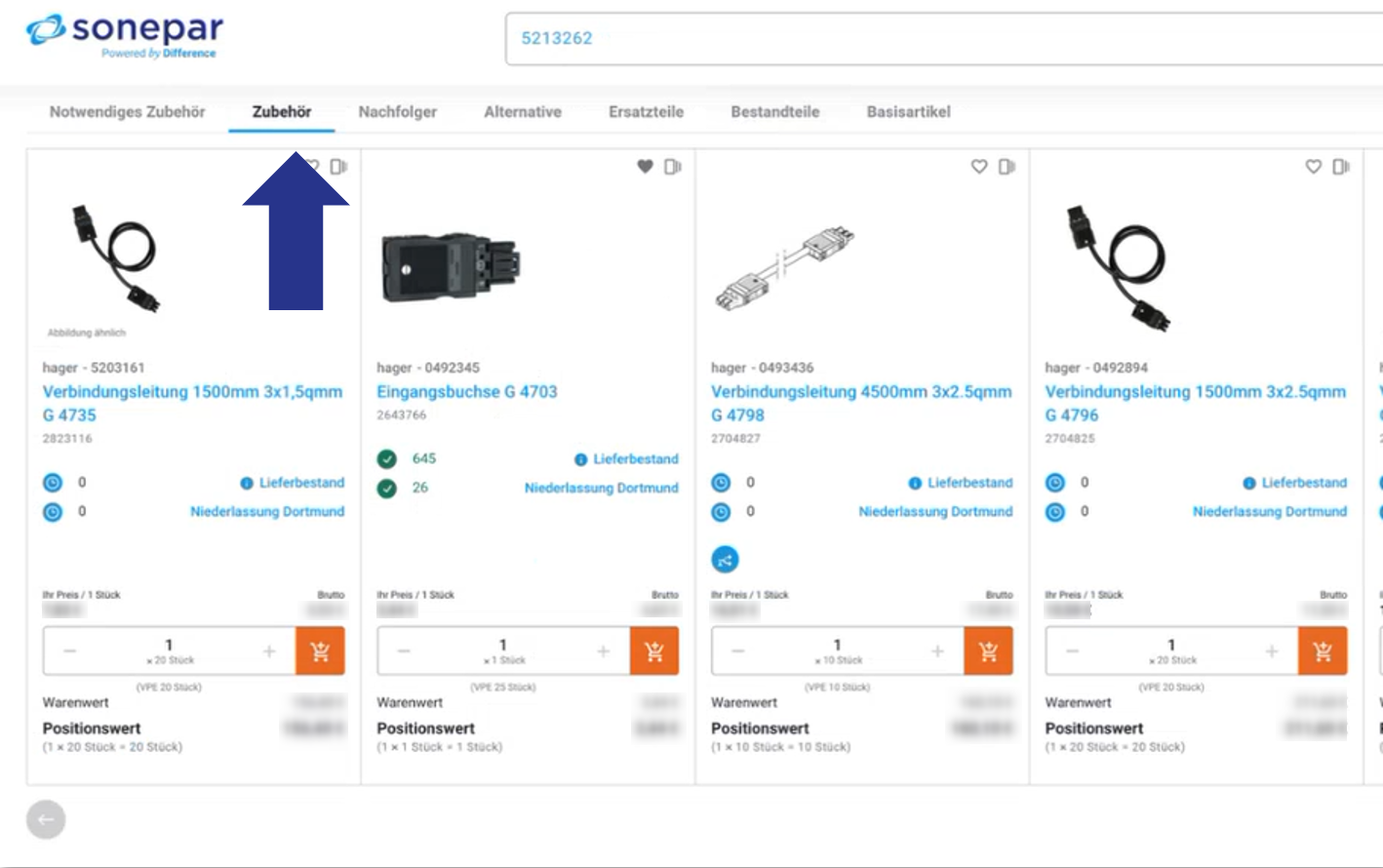This screenshot has height=868, width=1383.
Task: Click Niederlassung Dortmund on G 4798 card
Action: pos(935,511)
